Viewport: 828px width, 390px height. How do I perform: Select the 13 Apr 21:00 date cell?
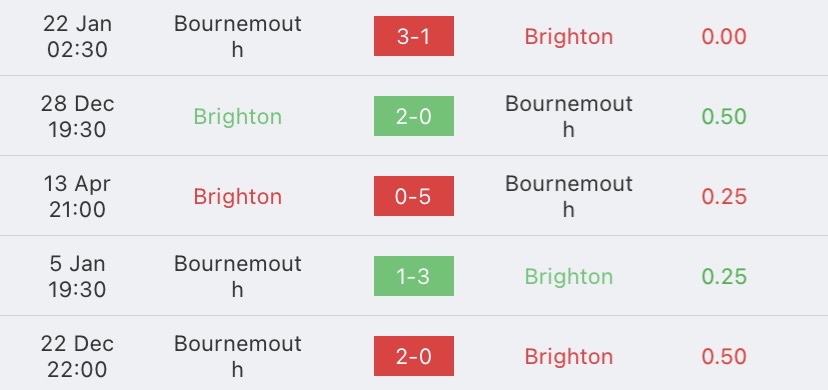click(77, 197)
